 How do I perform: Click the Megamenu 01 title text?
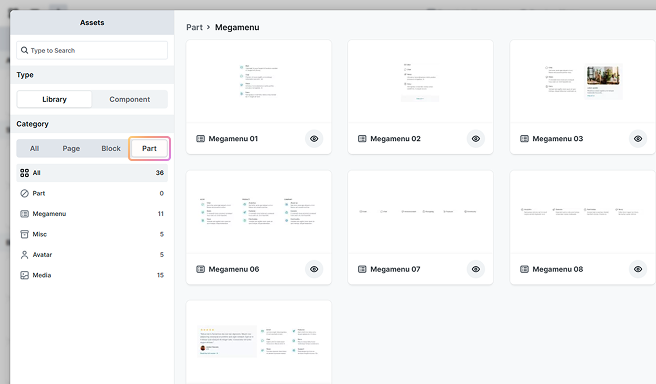coord(233,138)
